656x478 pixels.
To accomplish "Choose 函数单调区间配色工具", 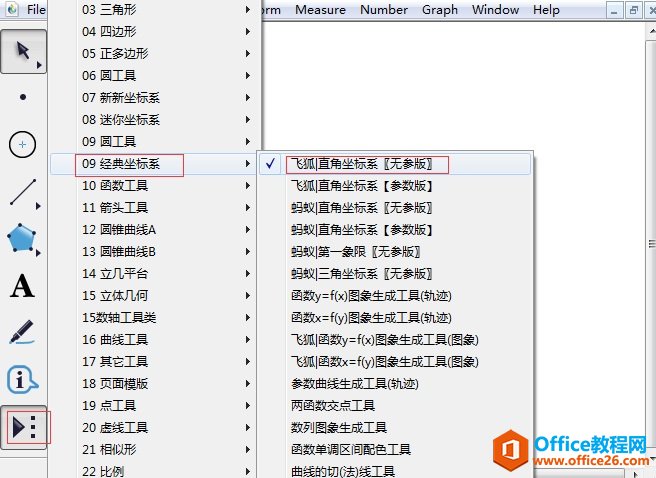I will [395, 450].
